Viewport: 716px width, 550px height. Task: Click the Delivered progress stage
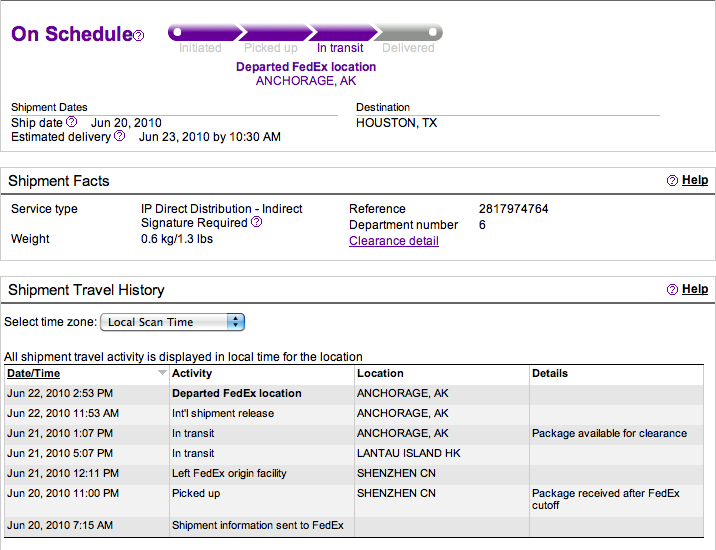(x=408, y=48)
